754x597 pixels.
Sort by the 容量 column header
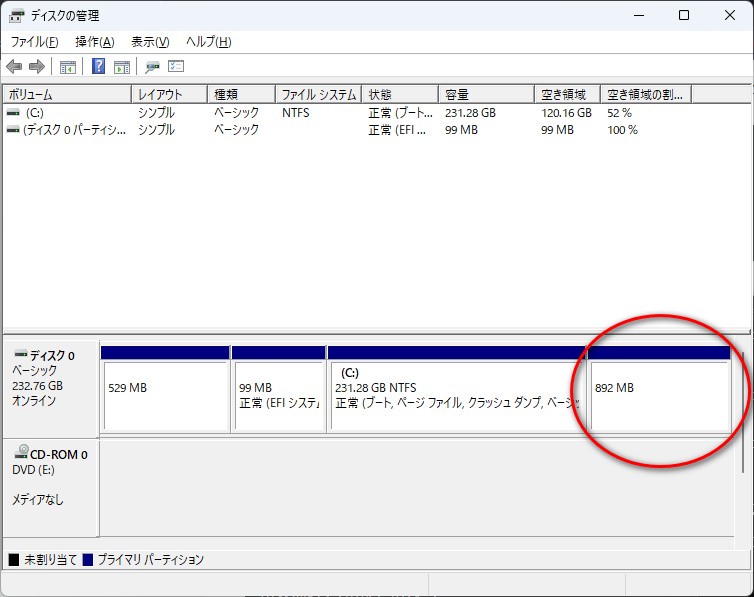pos(487,94)
